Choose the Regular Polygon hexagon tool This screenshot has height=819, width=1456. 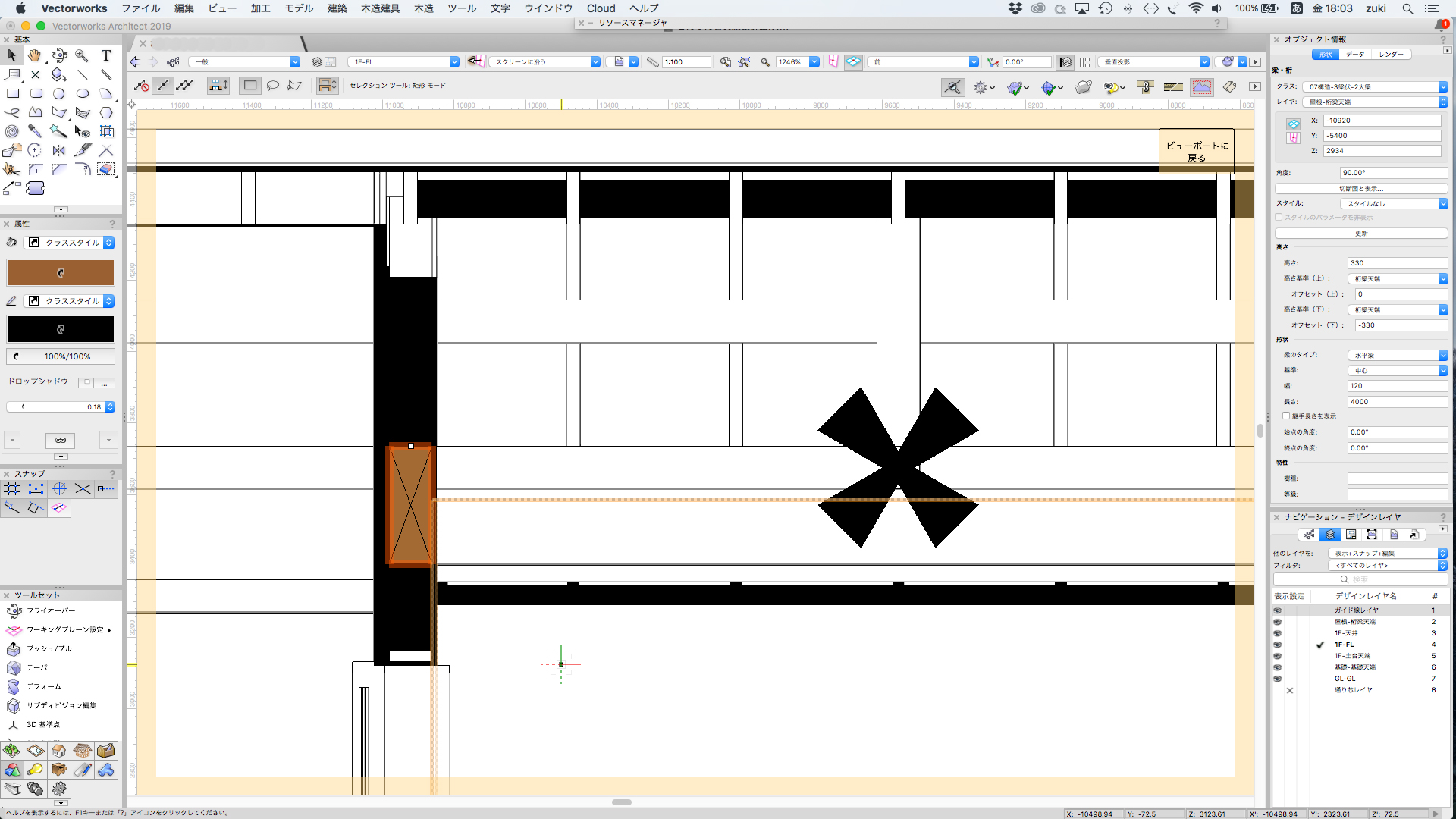(106, 112)
